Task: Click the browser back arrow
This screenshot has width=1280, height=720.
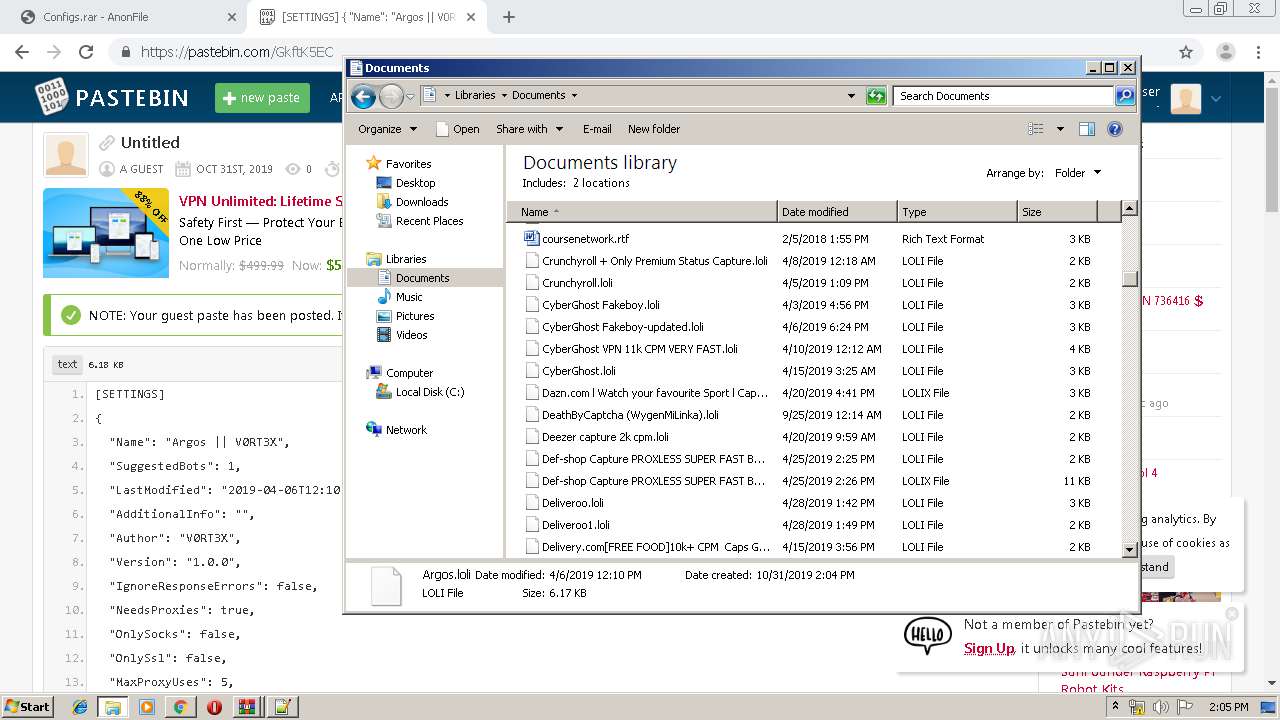Action: point(22,52)
